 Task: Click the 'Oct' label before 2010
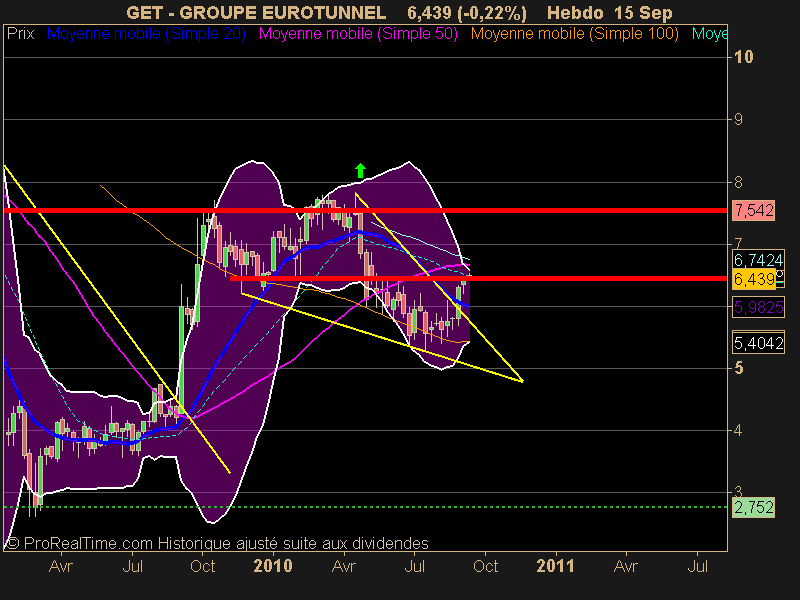[x=203, y=566]
